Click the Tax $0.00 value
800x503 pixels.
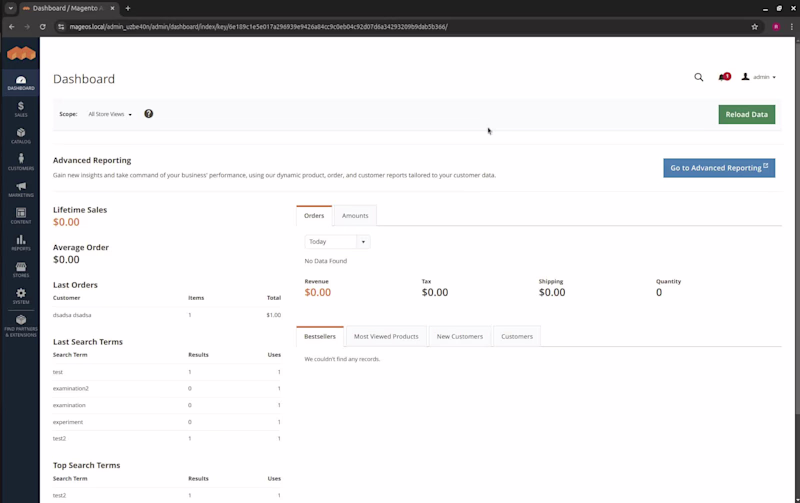[x=435, y=293]
